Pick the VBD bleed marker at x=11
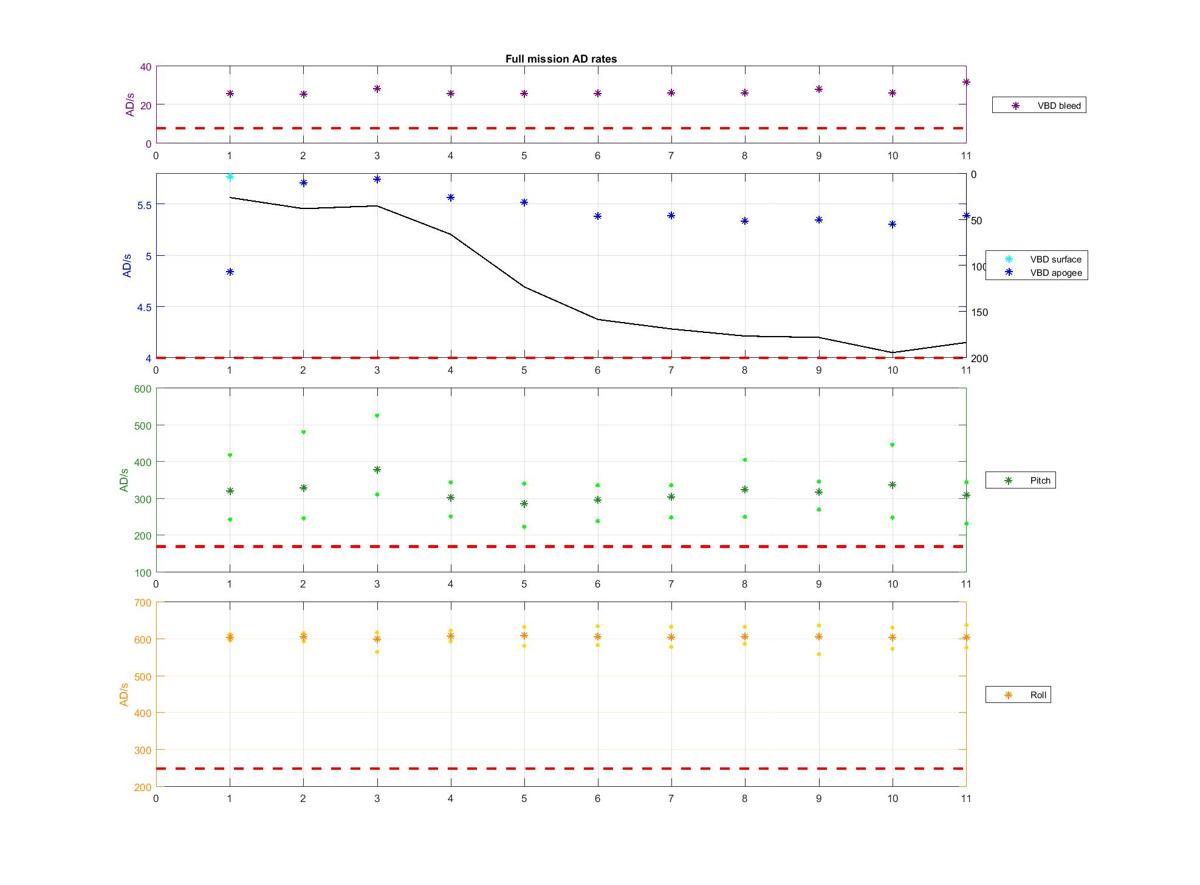Viewport: 1200px width, 885px height. (x=966, y=82)
